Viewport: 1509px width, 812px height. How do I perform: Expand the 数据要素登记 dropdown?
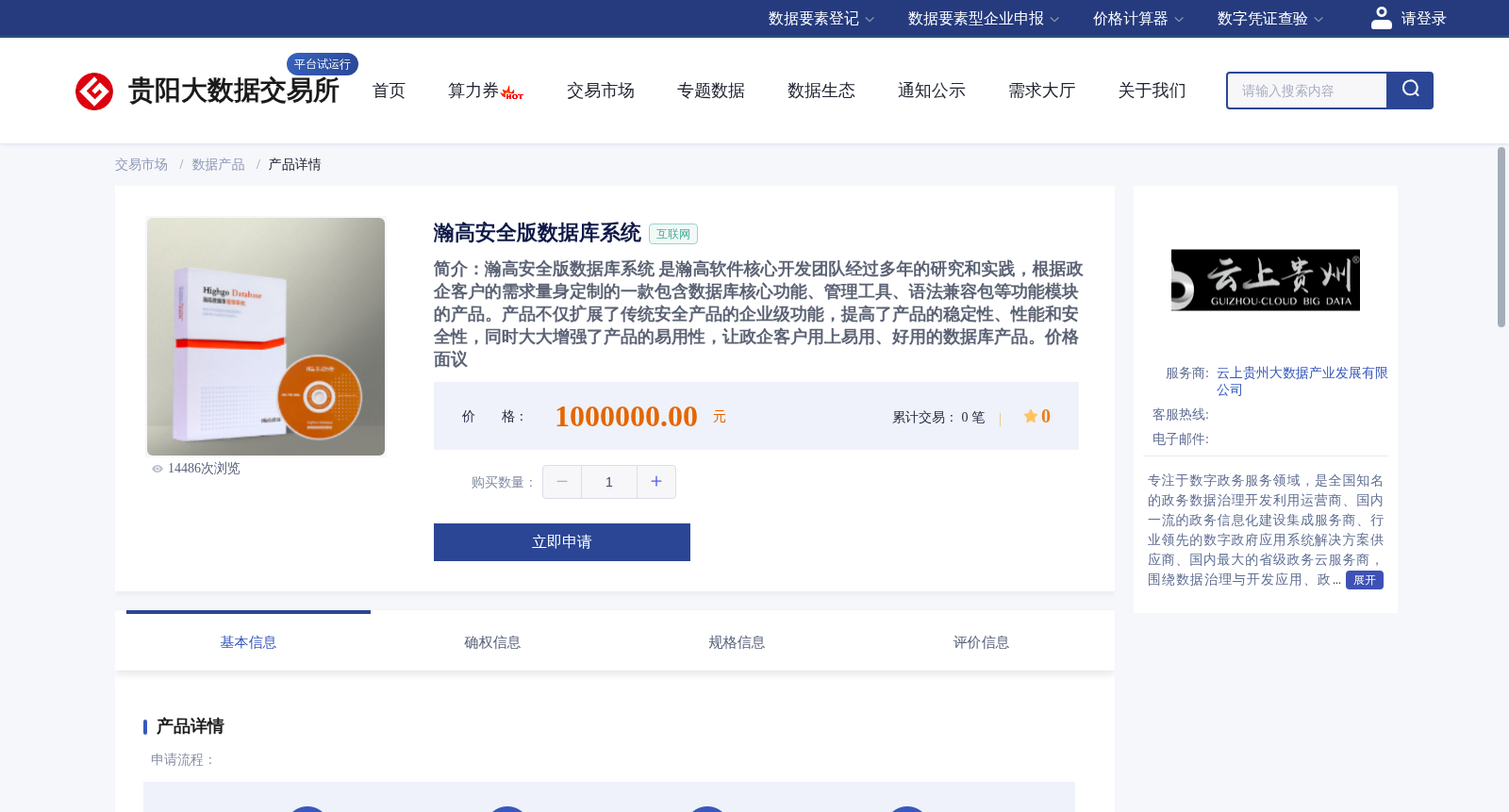click(x=821, y=19)
